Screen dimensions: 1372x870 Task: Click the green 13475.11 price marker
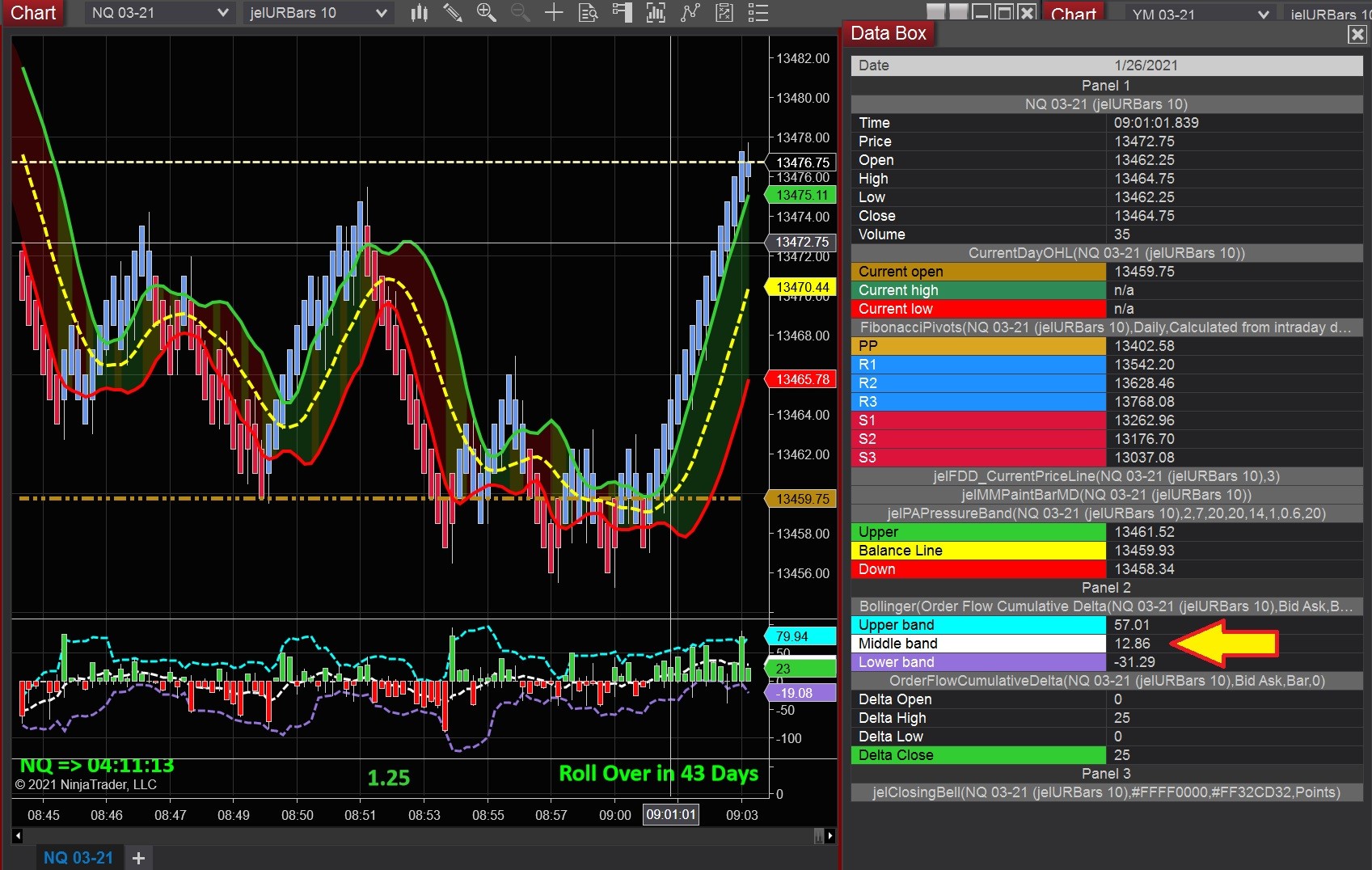[801, 195]
